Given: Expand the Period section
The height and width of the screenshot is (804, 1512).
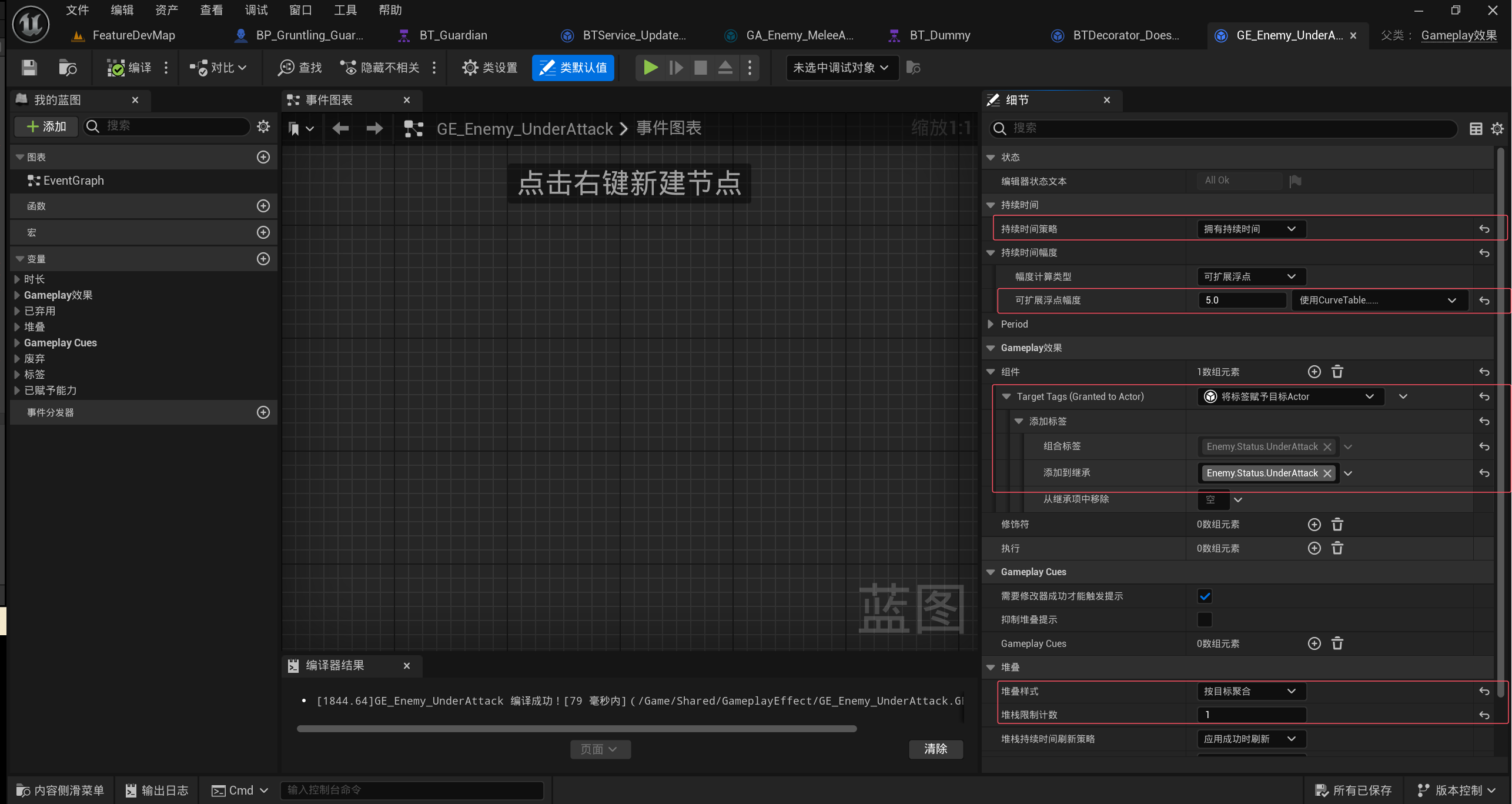Looking at the screenshot, I should pos(991,324).
